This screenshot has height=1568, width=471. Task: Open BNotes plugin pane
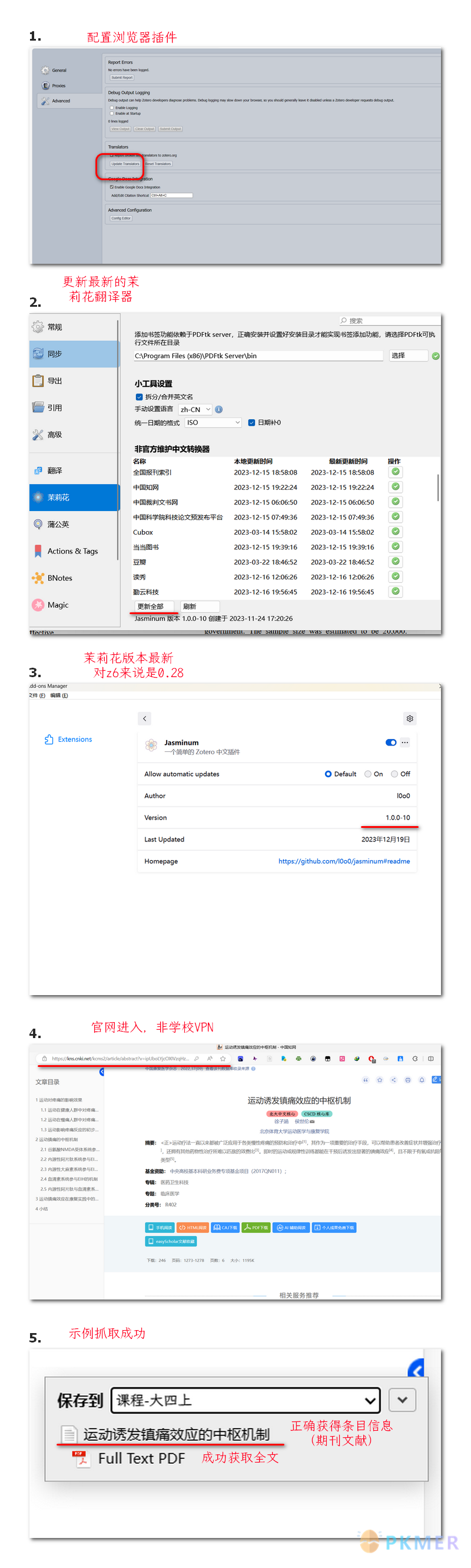pyautogui.click(x=73, y=578)
